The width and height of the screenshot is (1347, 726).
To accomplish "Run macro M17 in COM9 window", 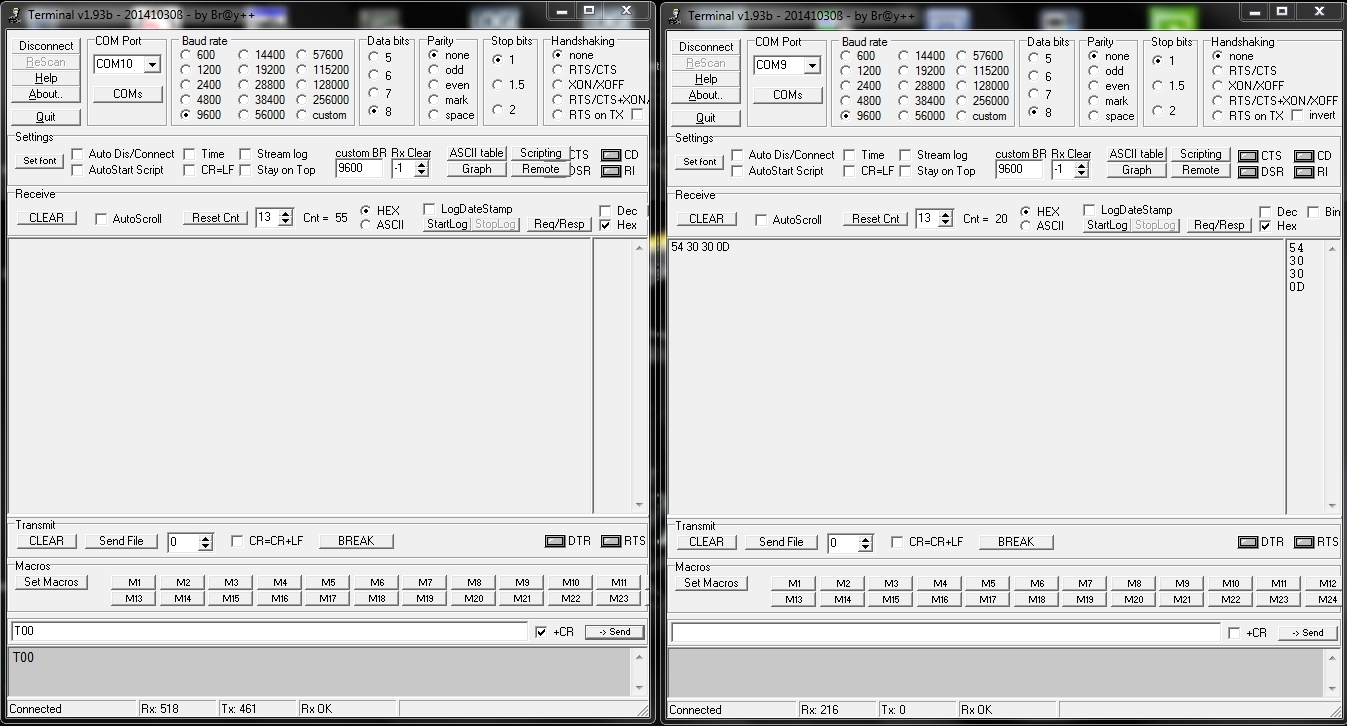I will [988, 600].
